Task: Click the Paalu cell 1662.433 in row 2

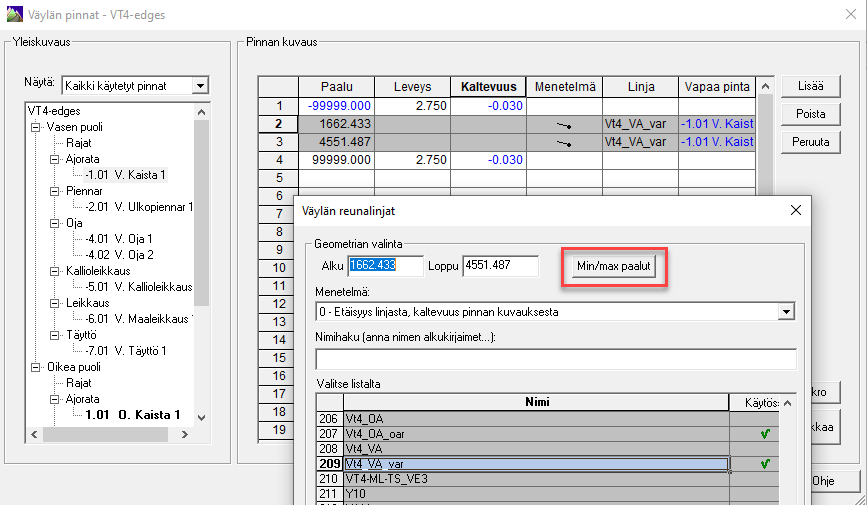Action: coord(336,124)
